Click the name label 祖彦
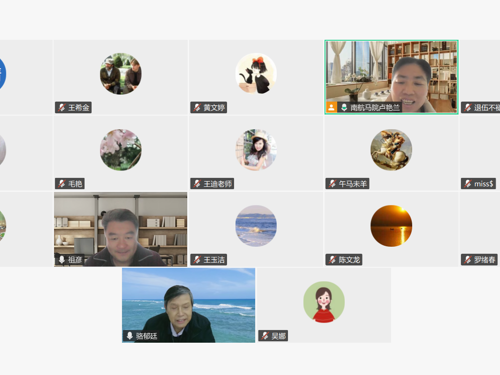The image size is (500, 375). point(75,259)
